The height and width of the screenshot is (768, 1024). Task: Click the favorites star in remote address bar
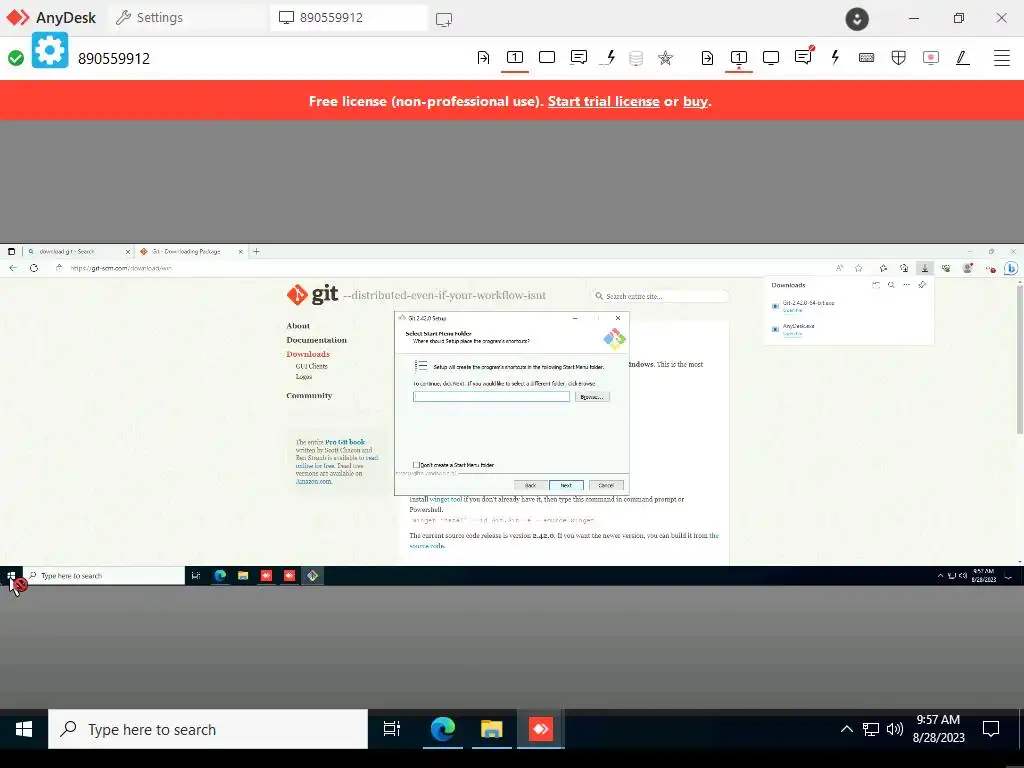[x=859, y=268]
